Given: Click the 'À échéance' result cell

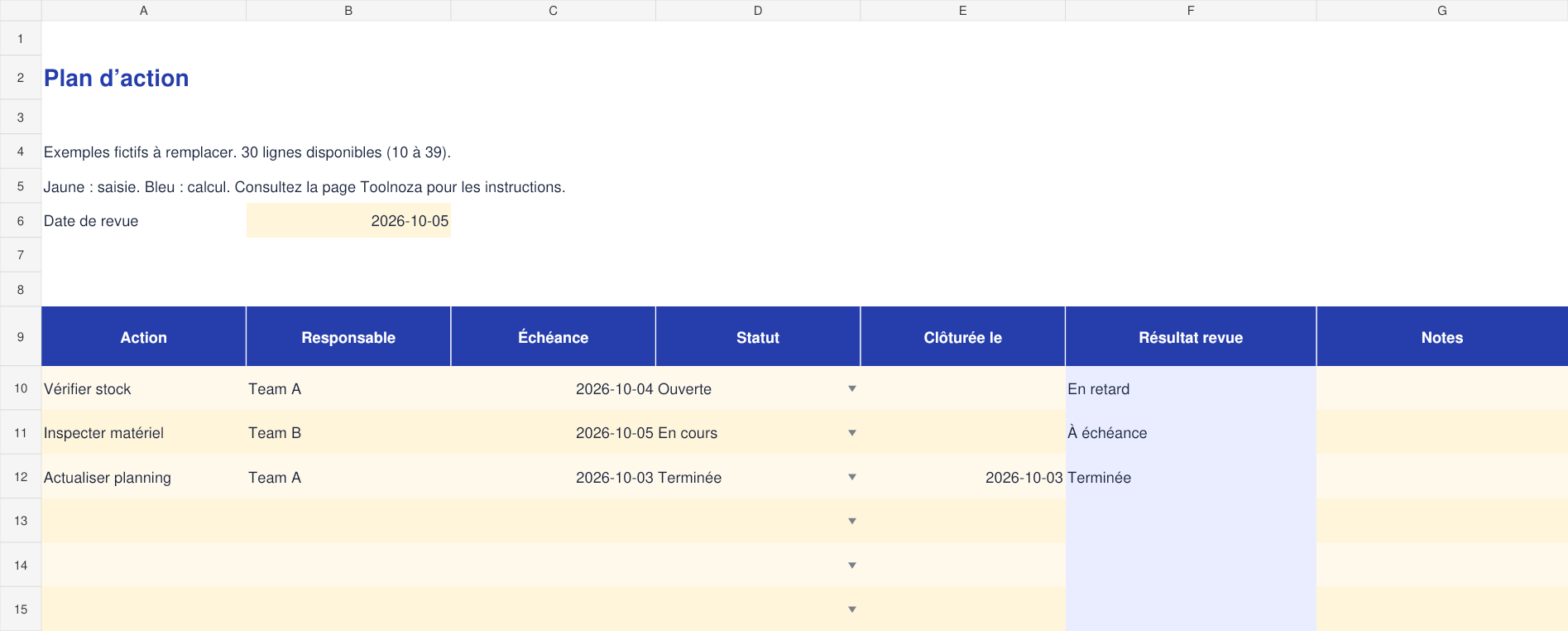Looking at the screenshot, I should tap(1191, 432).
